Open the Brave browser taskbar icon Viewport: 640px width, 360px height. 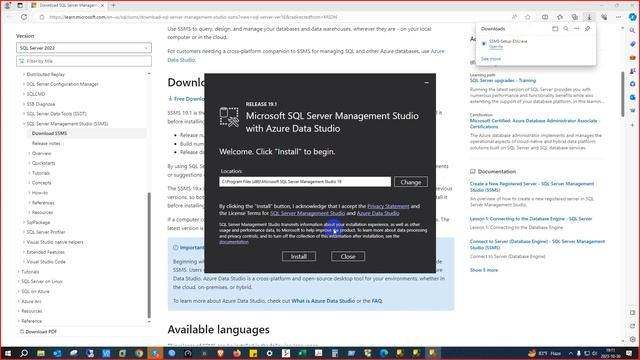(220, 353)
